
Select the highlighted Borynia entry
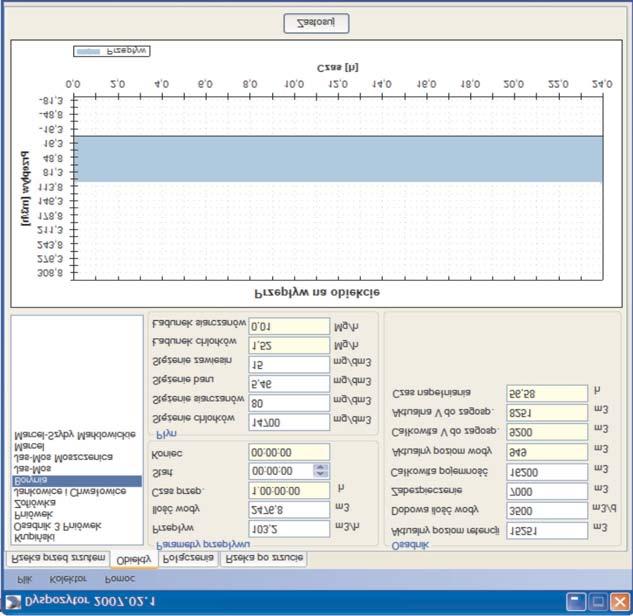click(77, 480)
